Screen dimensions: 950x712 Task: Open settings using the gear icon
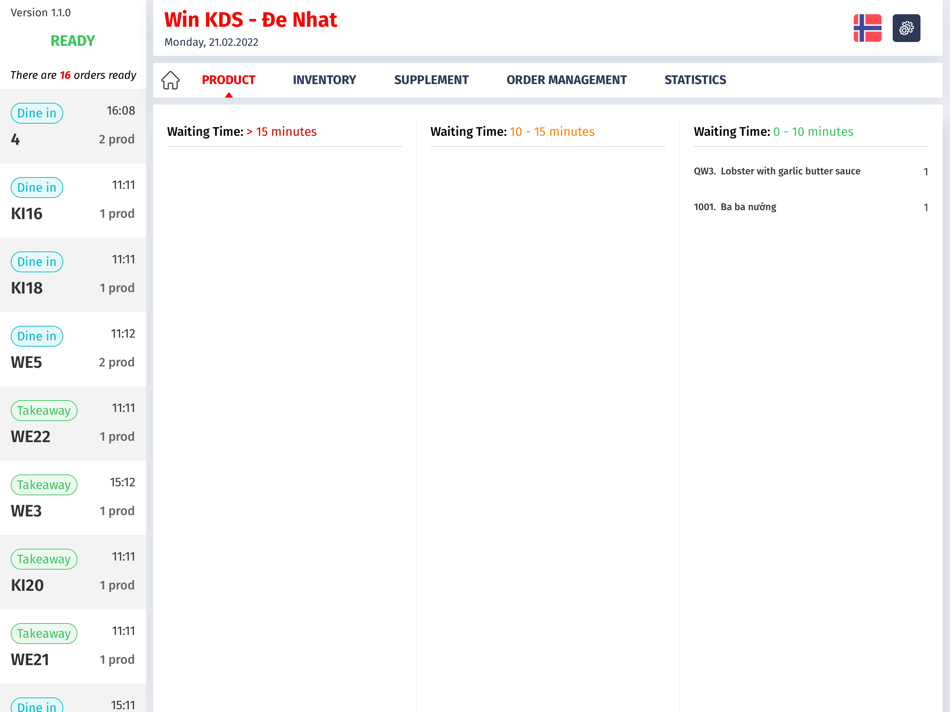(905, 27)
